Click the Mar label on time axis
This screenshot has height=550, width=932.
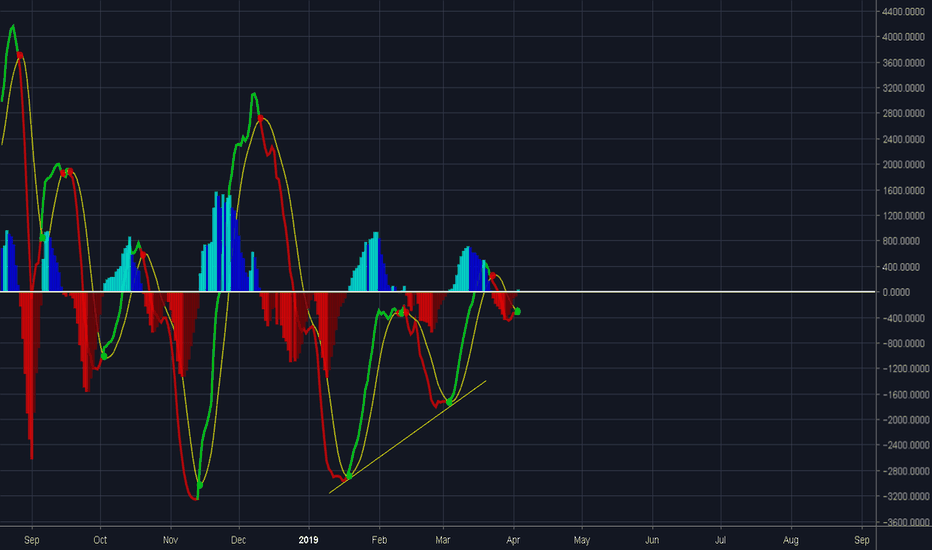[442, 540]
